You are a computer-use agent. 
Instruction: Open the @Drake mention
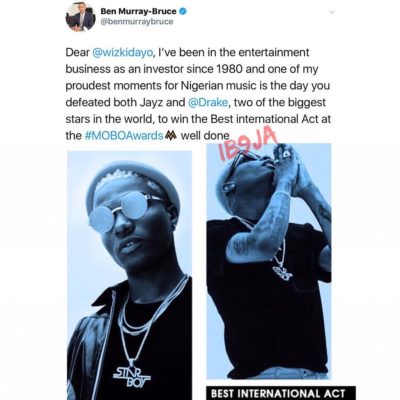coord(208,102)
